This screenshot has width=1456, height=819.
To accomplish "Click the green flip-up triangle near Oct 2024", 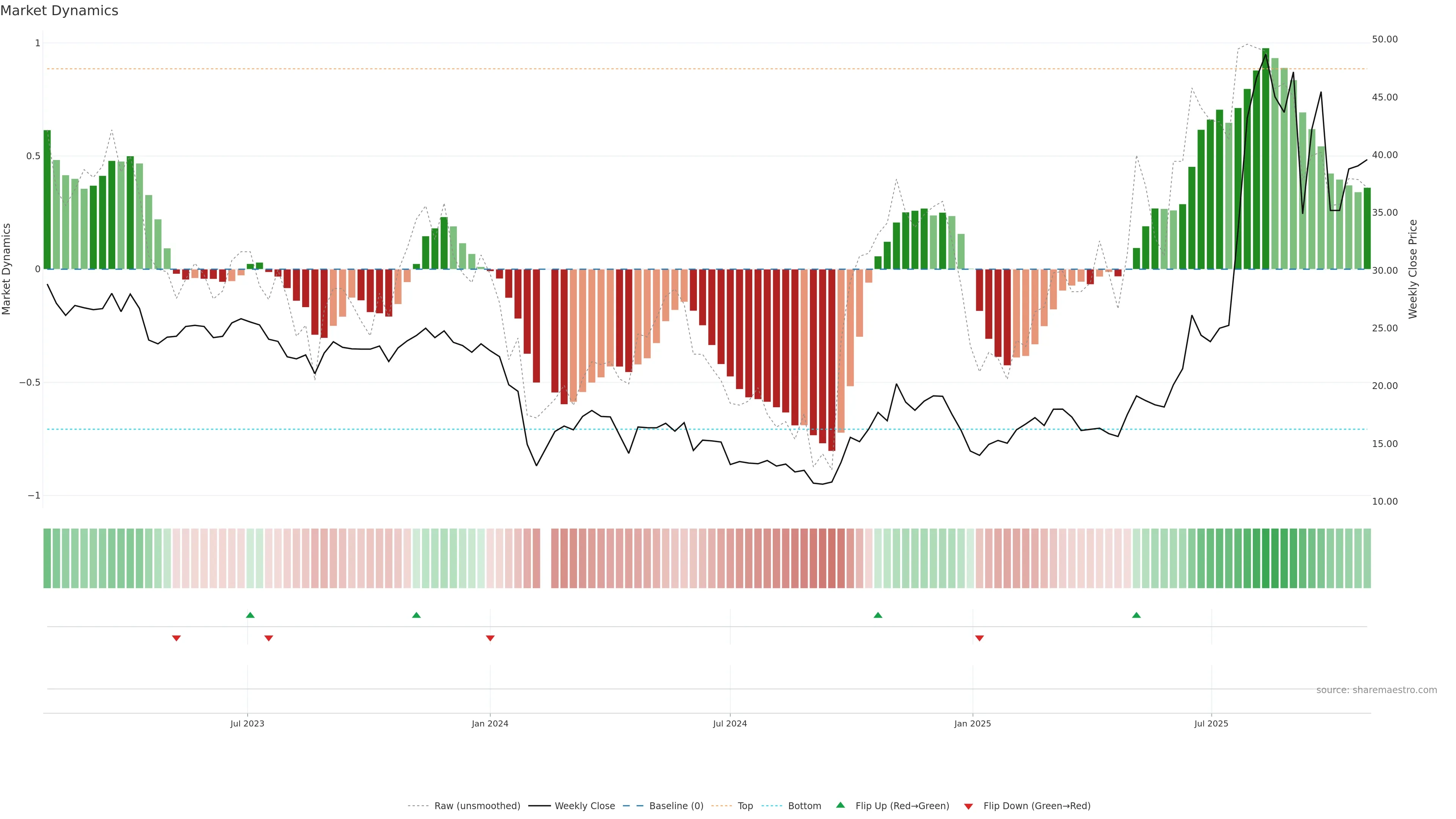I will point(878,615).
